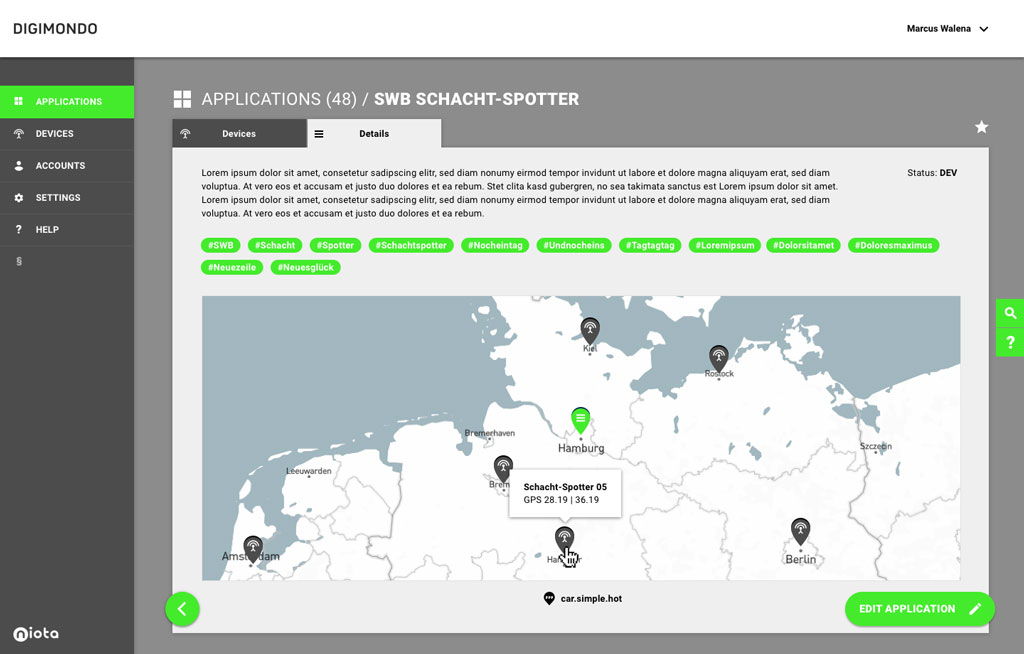Switch to the Devices tab
This screenshot has width=1024, height=654.
[x=239, y=133]
